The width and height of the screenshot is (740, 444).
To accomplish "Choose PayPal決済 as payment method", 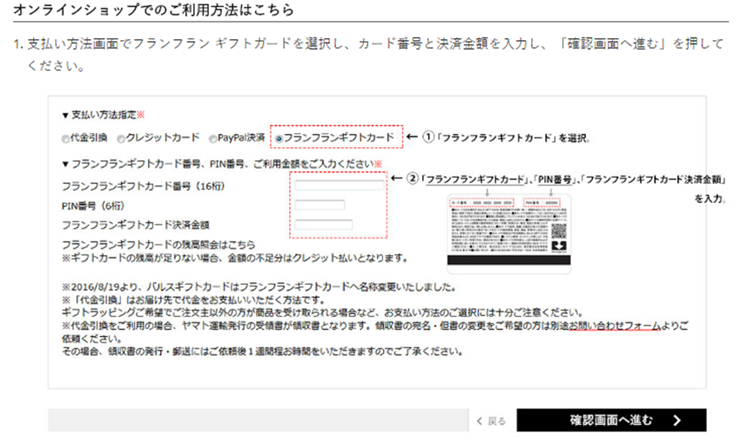I will pos(215,137).
